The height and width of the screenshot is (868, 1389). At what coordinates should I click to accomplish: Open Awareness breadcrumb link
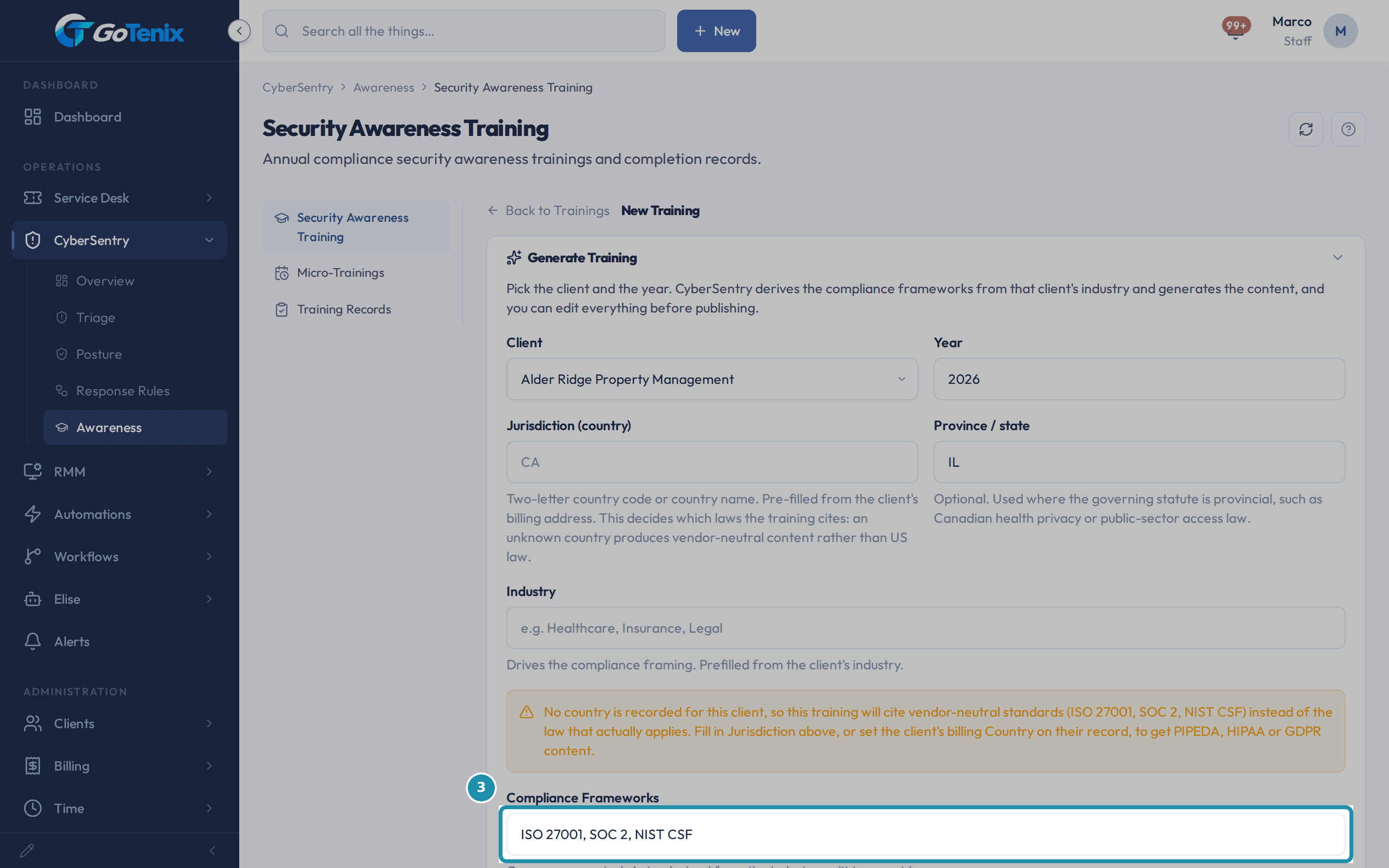tap(383, 87)
